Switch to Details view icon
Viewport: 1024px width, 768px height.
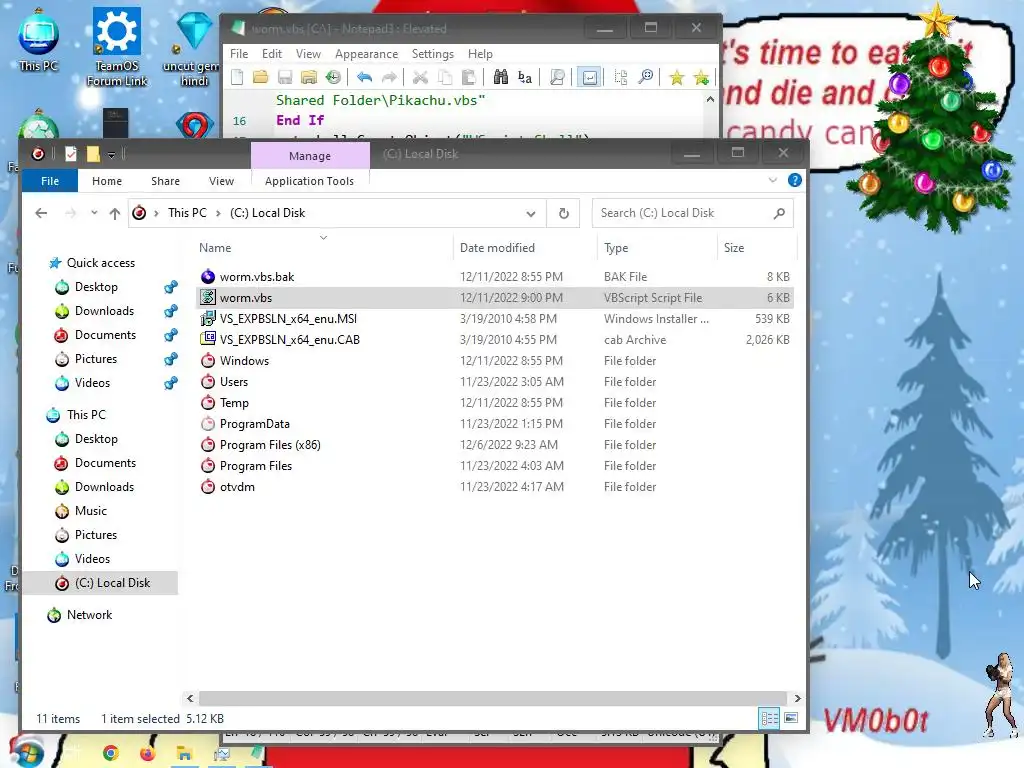tap(769, 718)
